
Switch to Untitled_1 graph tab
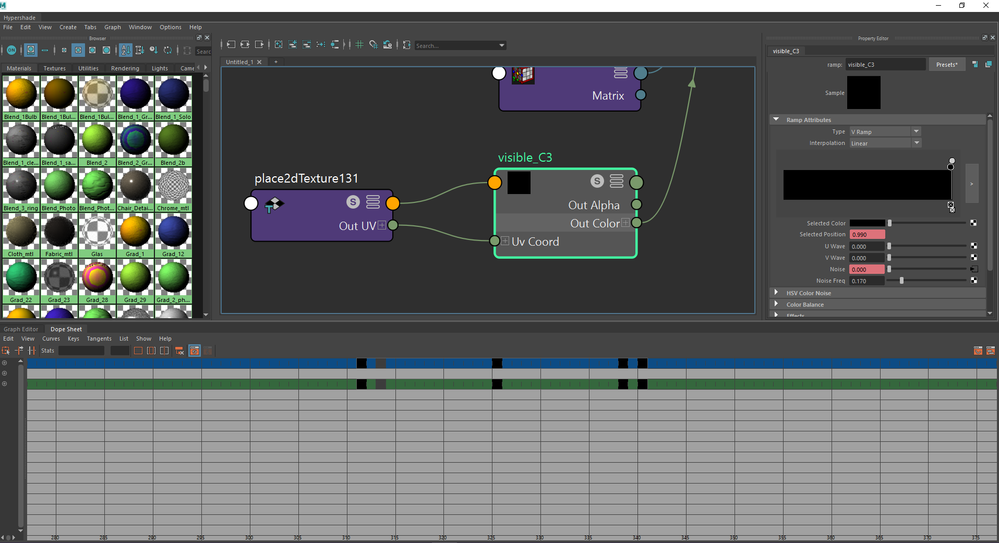240,62
